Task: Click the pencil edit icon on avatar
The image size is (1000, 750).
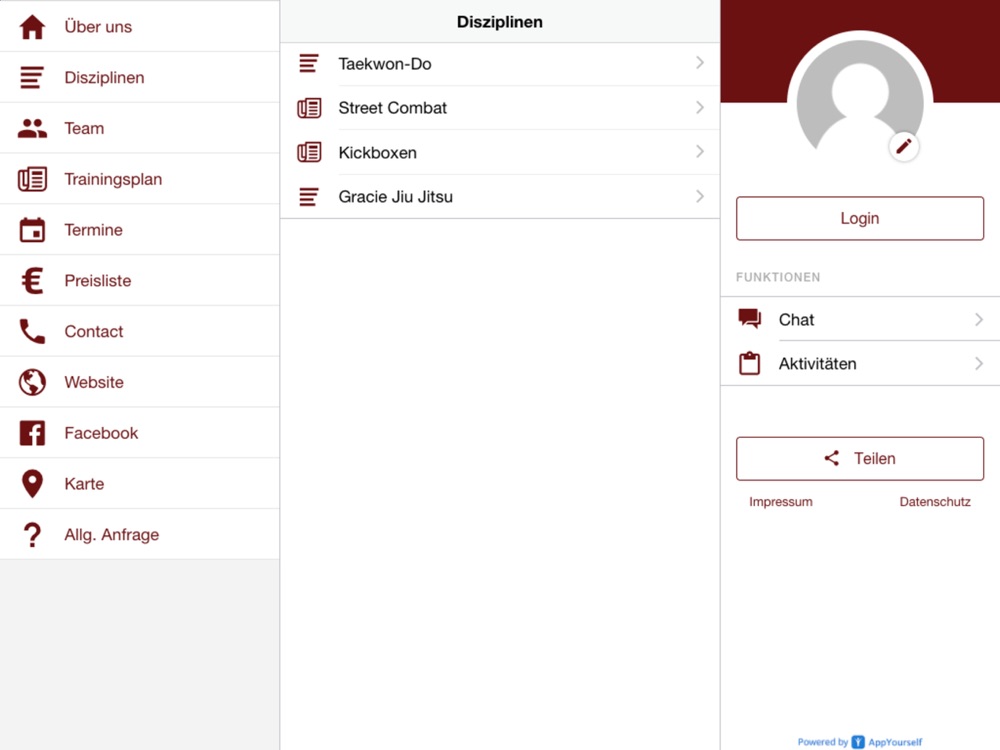Action: (x=904, y=147)
